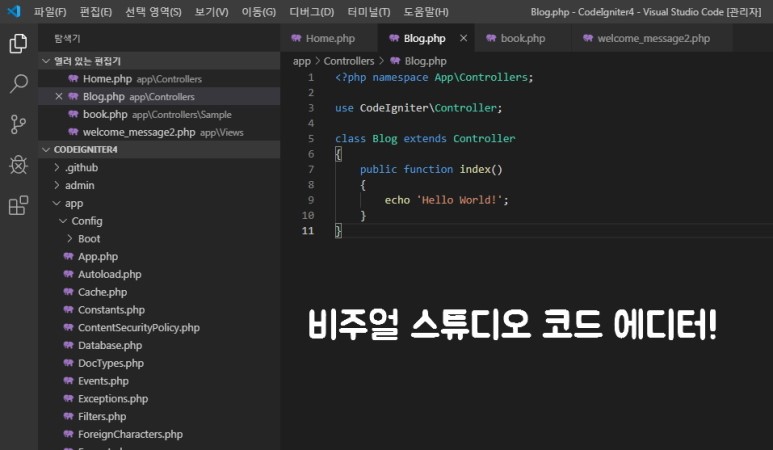This screenshot has height=450, width=773.
Task: Expand the .github folder
Action: coord(159,168)
